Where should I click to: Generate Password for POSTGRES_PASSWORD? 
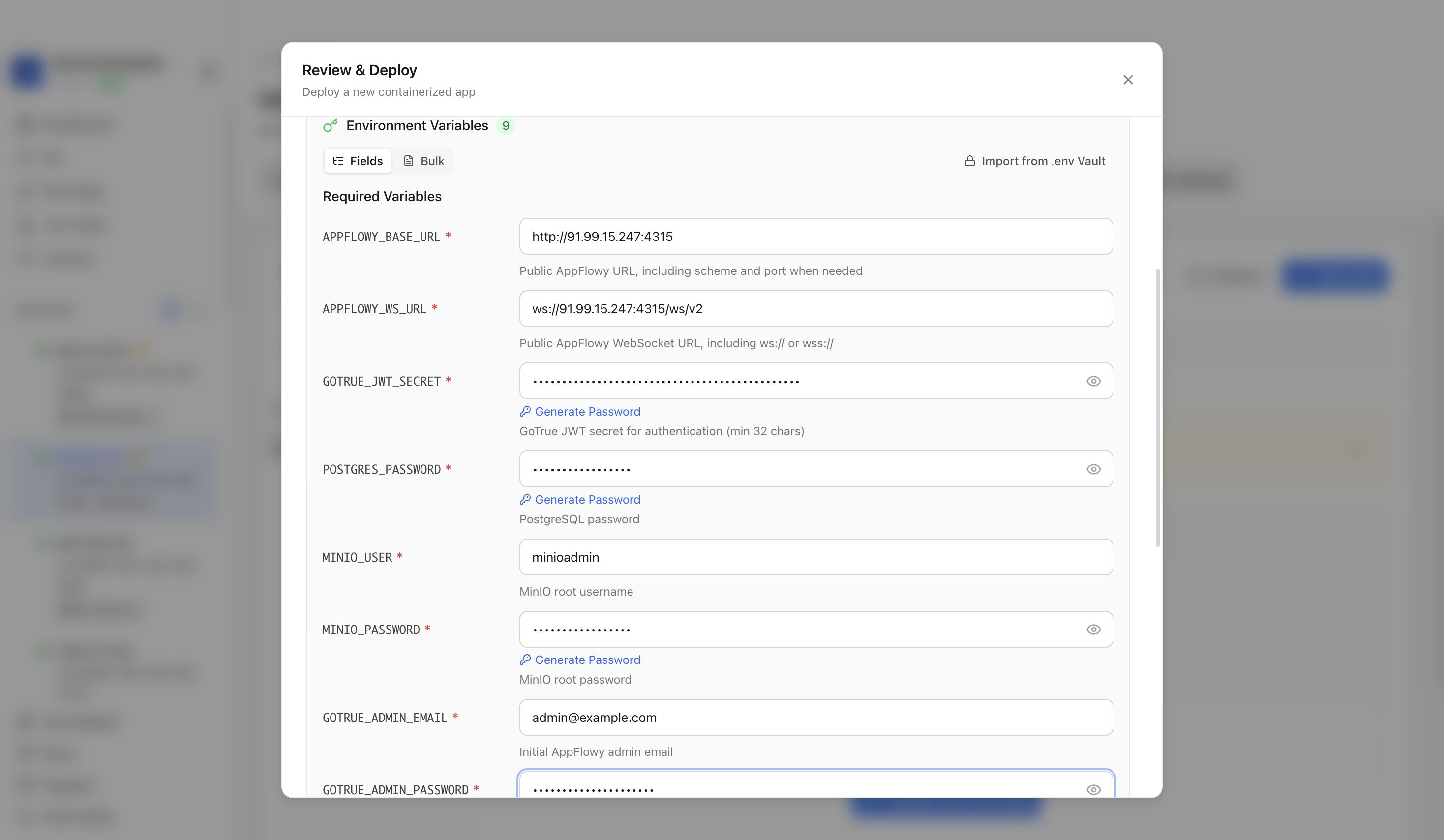pyautogui.click(x=580, y=499)
